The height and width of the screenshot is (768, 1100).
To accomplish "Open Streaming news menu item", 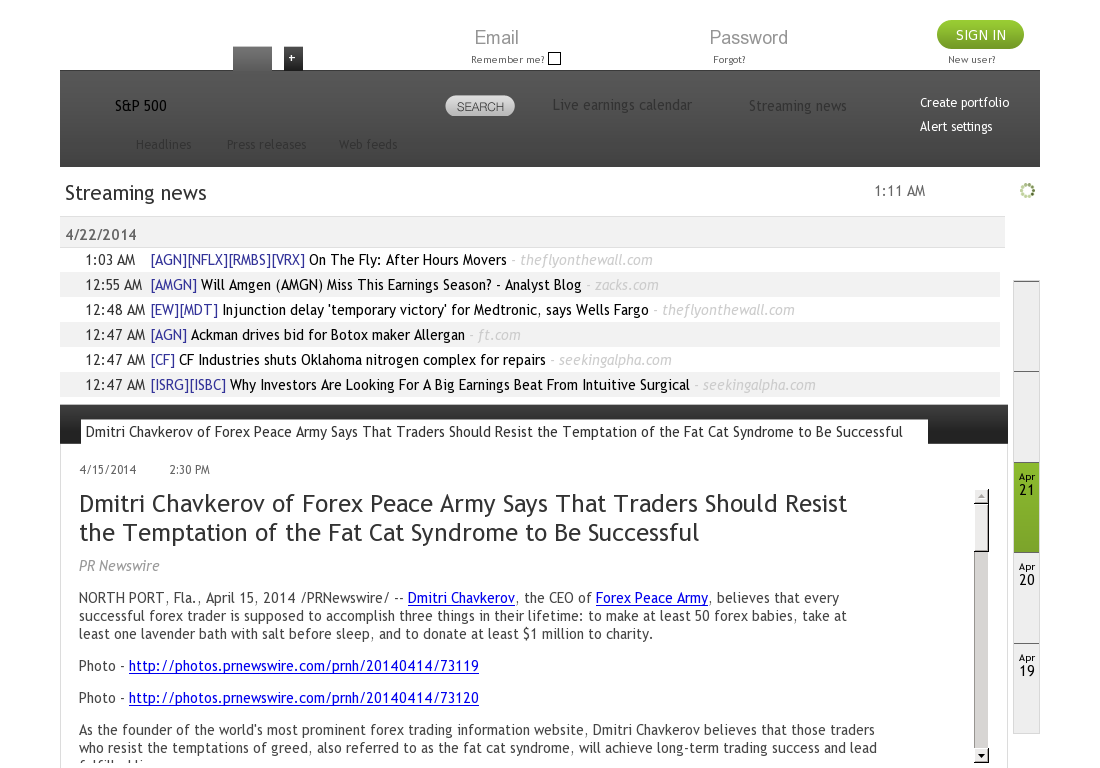I will 797,106.
